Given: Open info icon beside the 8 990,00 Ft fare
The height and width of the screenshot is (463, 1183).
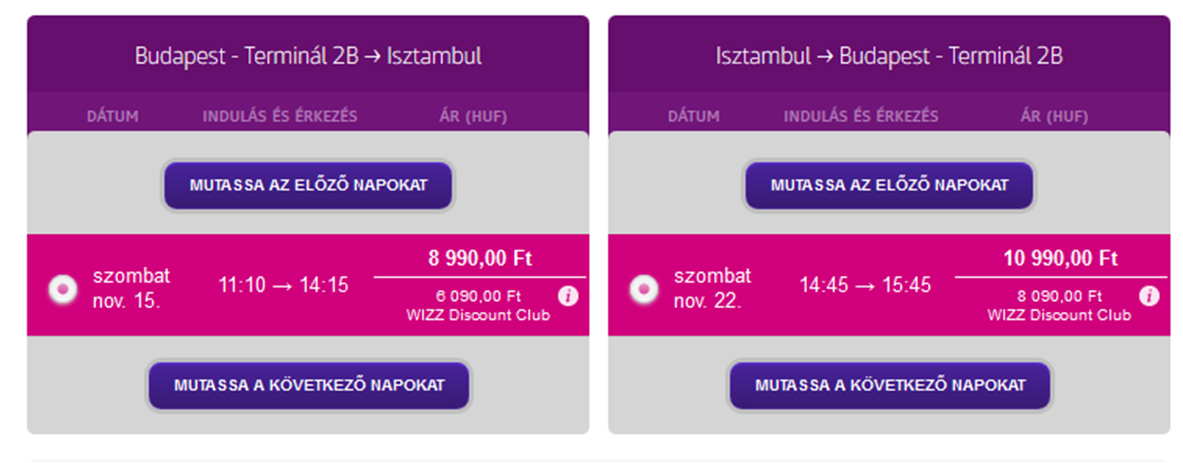Looking at the screenshot, I should [x=568, y=296].
